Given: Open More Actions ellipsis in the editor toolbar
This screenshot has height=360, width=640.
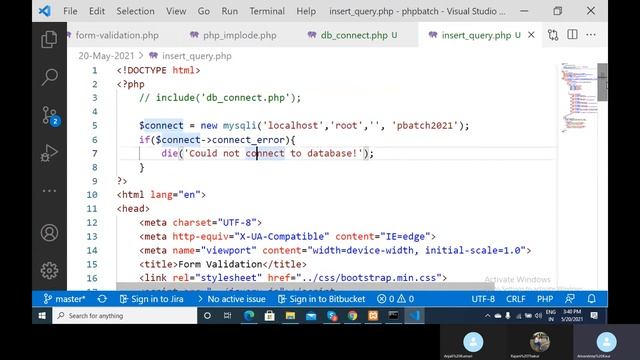Looking at the screenshot, I should (591, 35).
